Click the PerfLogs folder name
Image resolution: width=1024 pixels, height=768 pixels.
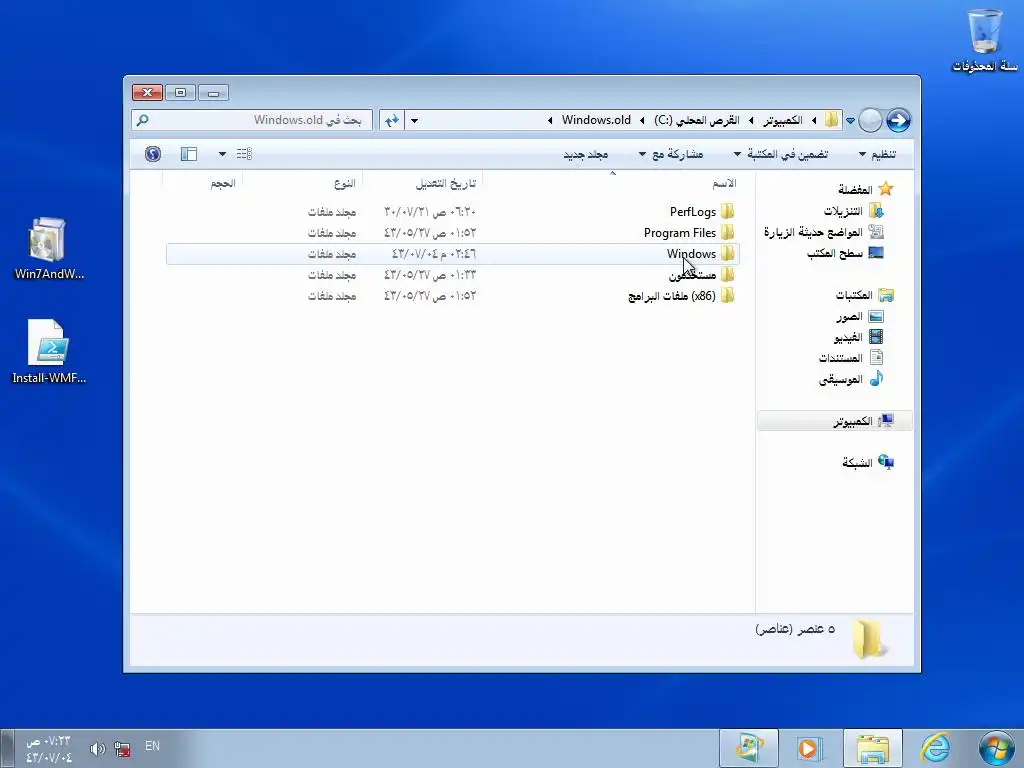click(x=693, y=212)
